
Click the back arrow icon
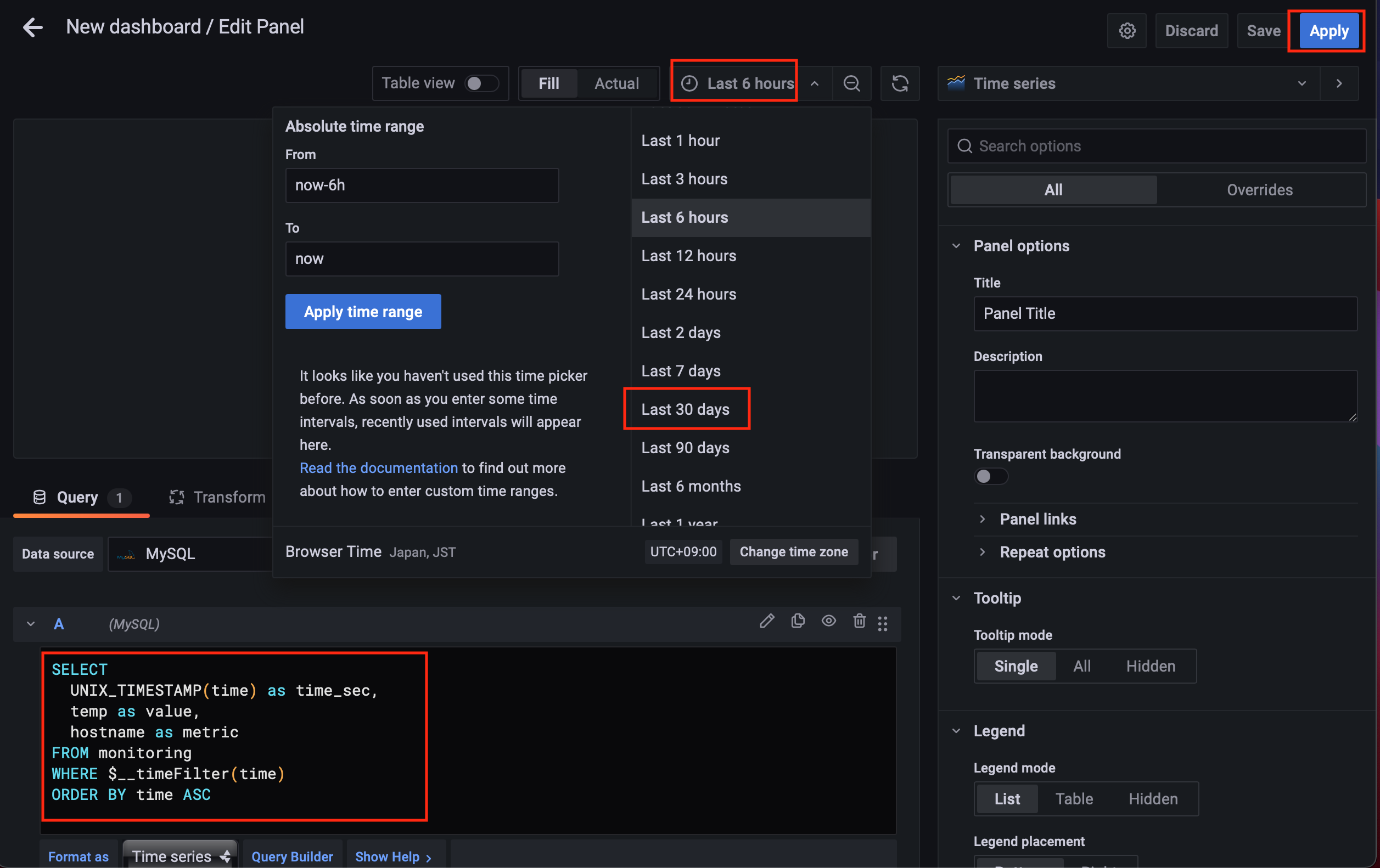(33, 27)
